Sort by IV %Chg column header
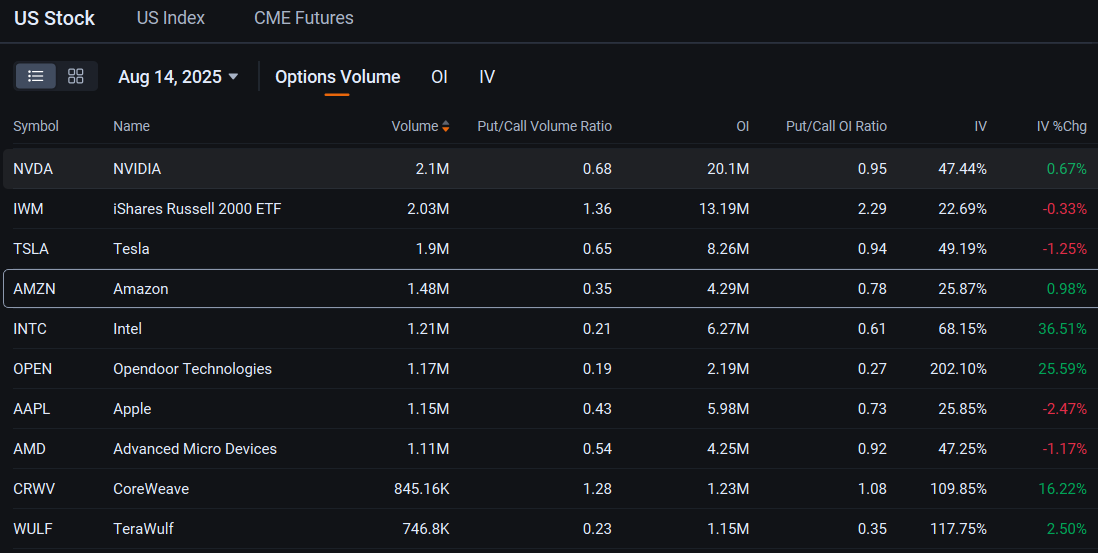This screenshot has width=1098, height=553. tap(1062, 126)
